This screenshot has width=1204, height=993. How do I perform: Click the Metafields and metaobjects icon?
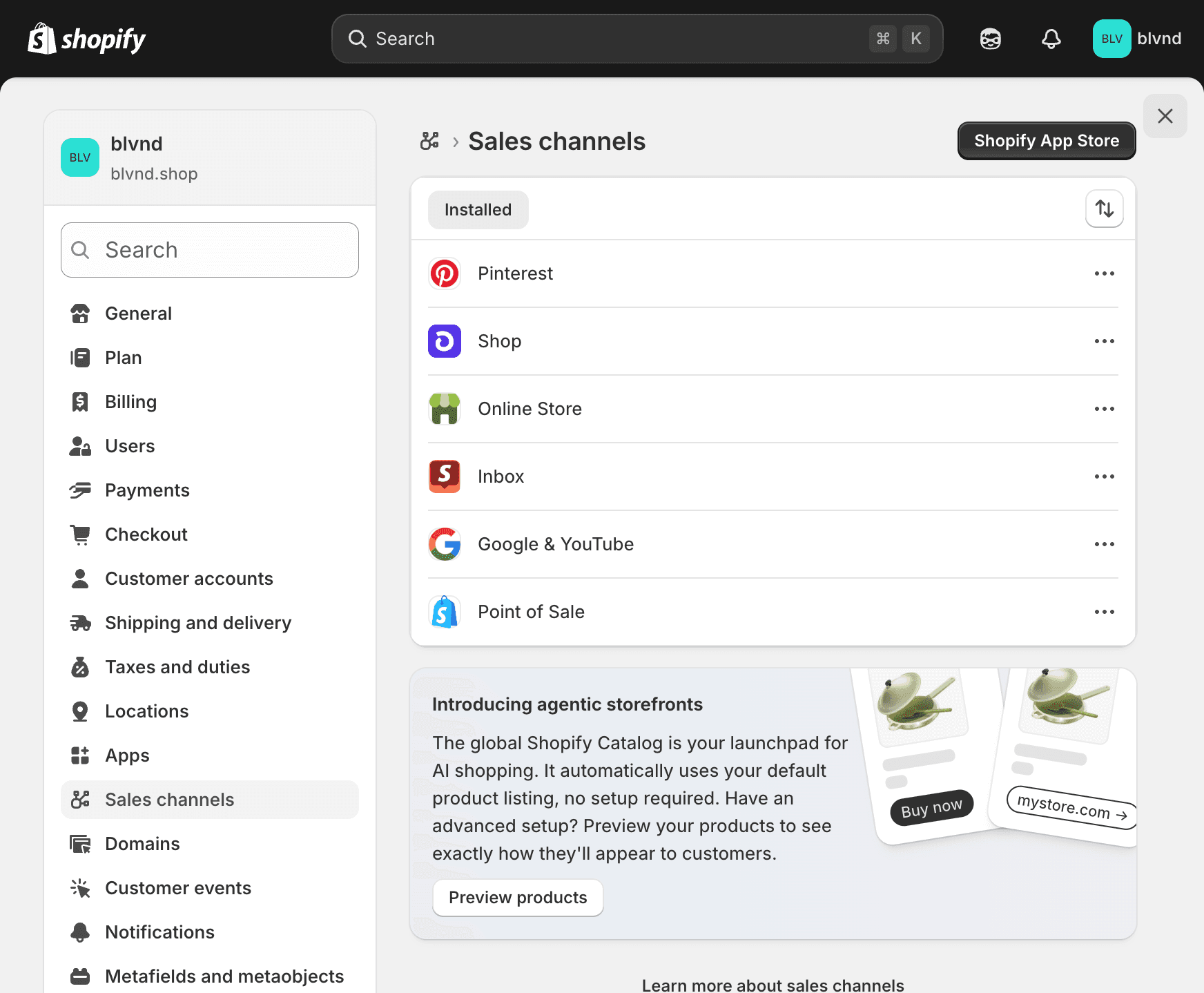point(80,976)
